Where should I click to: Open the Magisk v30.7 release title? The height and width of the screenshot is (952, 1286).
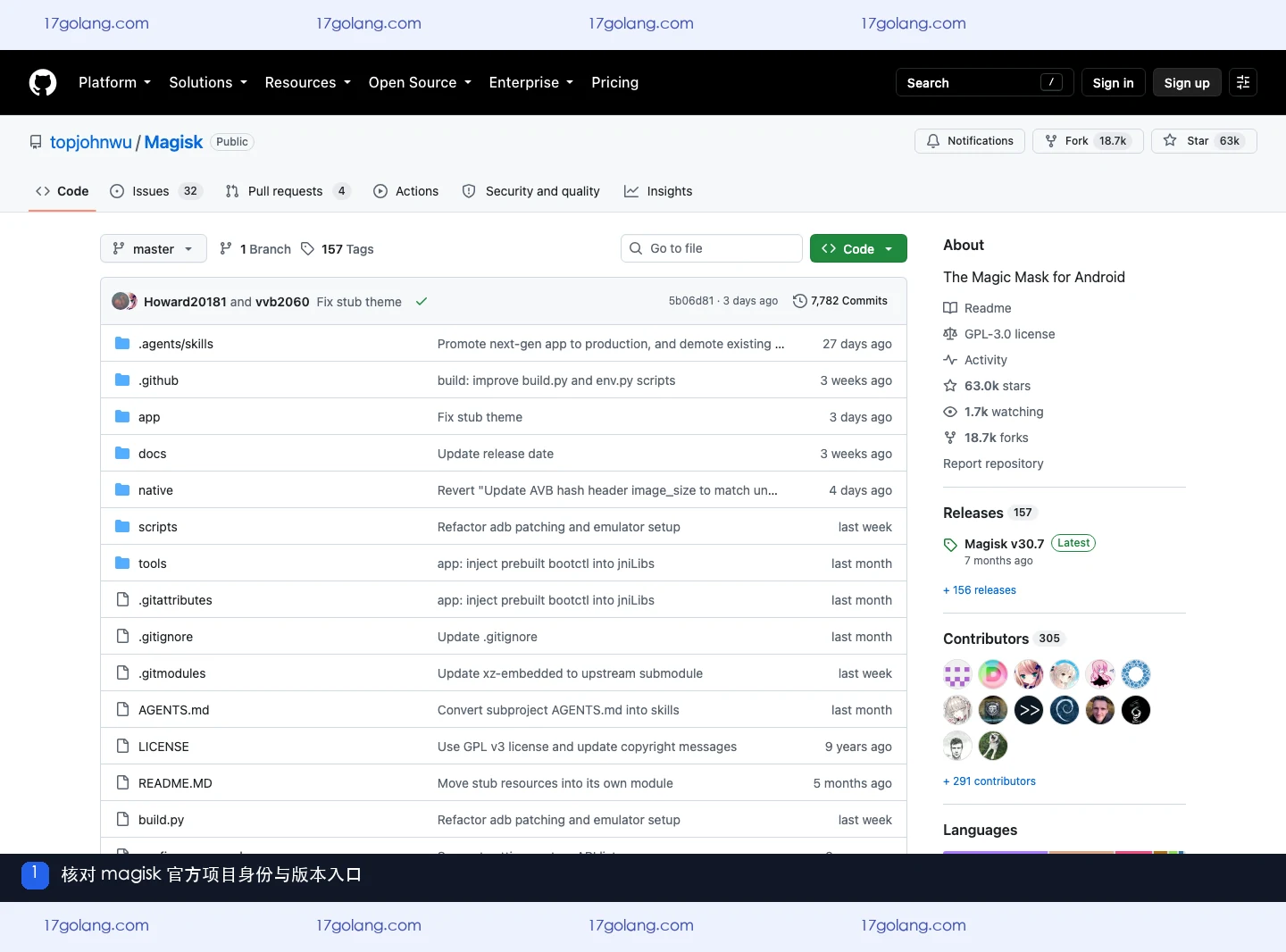coord(1004,544)
